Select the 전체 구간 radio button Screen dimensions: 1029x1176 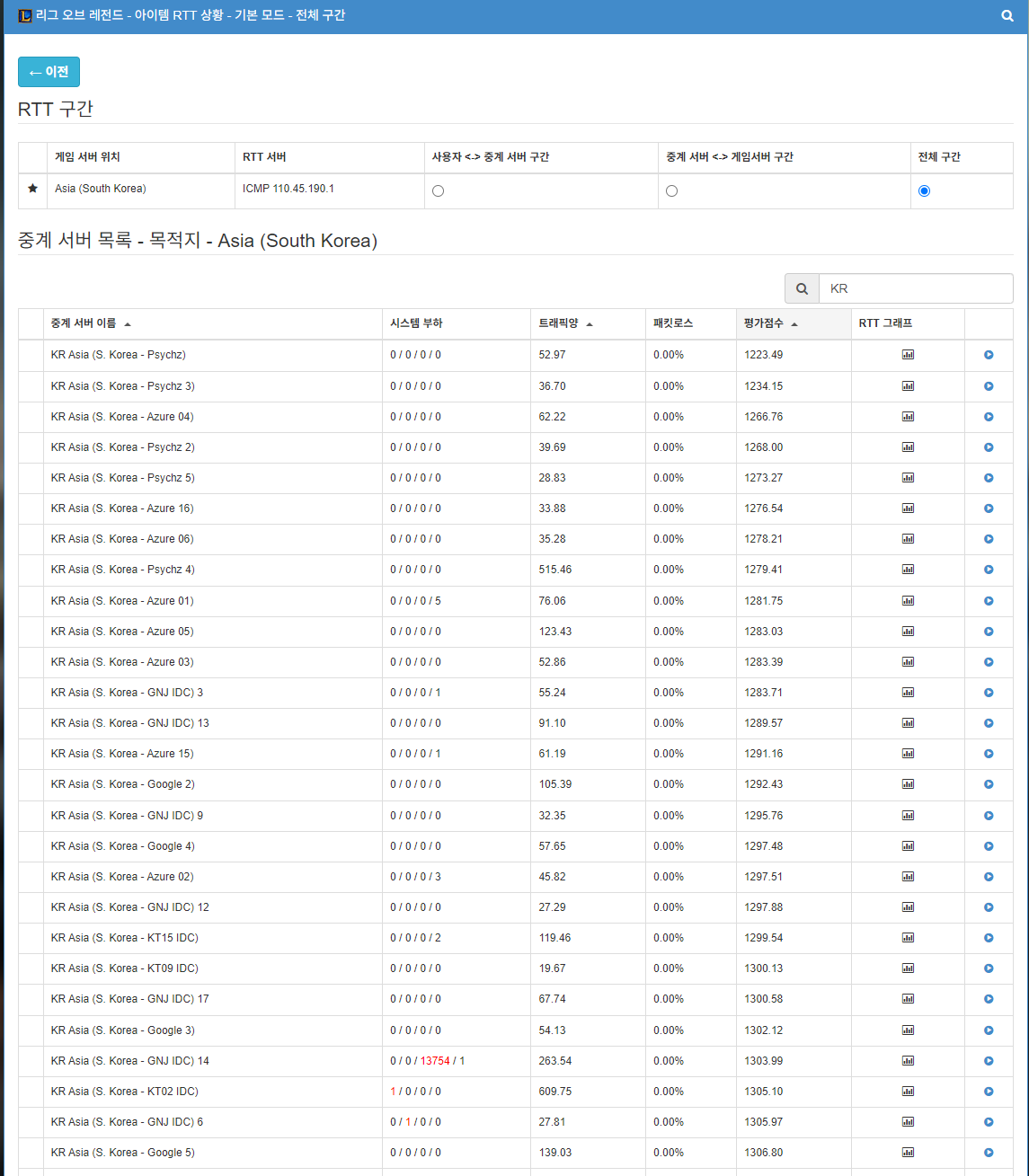coord(924,190)
